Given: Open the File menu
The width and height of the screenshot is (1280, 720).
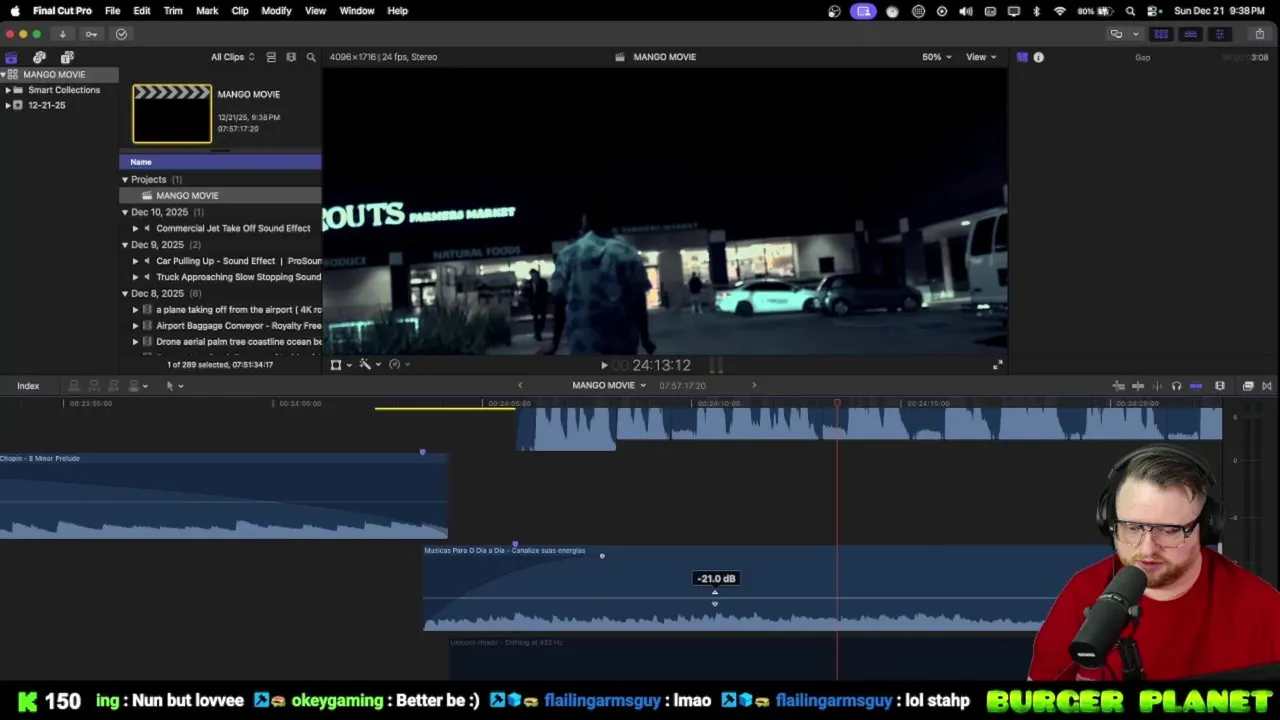Looking at the screenshot, I should pos(113,11).
